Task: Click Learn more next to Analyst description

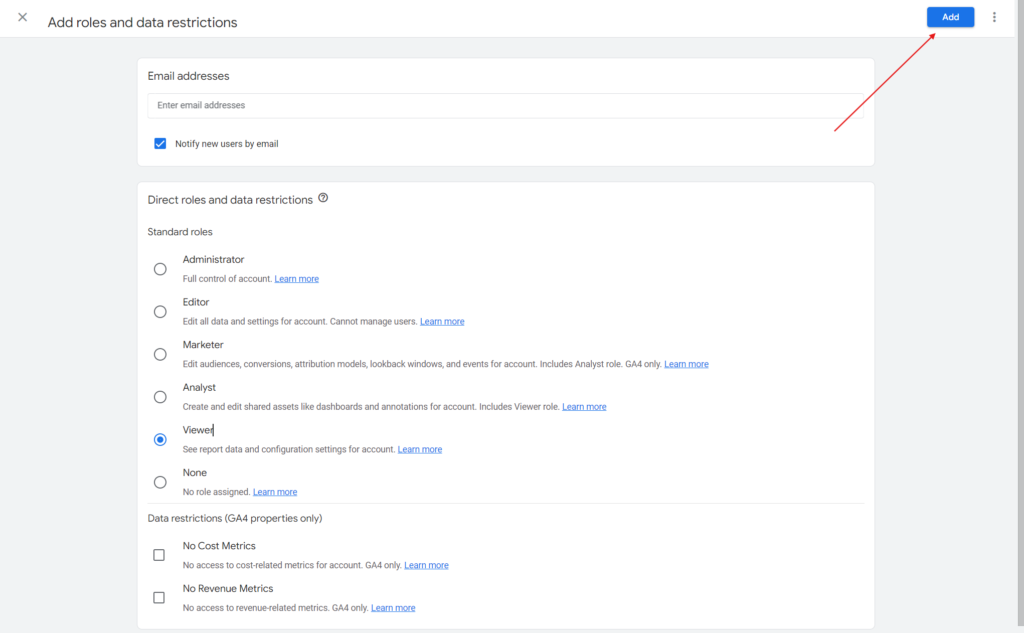Action: point(584,407)
